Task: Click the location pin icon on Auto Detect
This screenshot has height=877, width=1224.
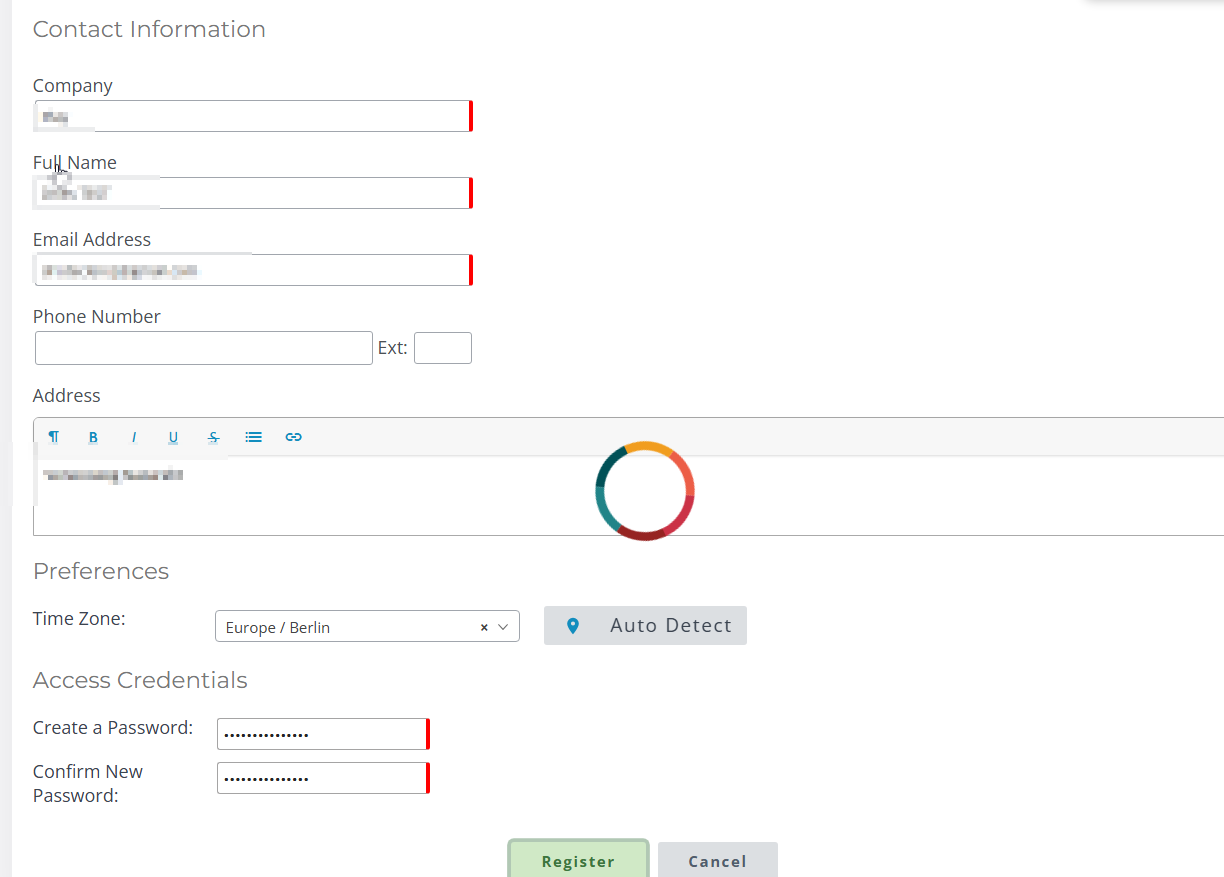Action: pos(573,626)
